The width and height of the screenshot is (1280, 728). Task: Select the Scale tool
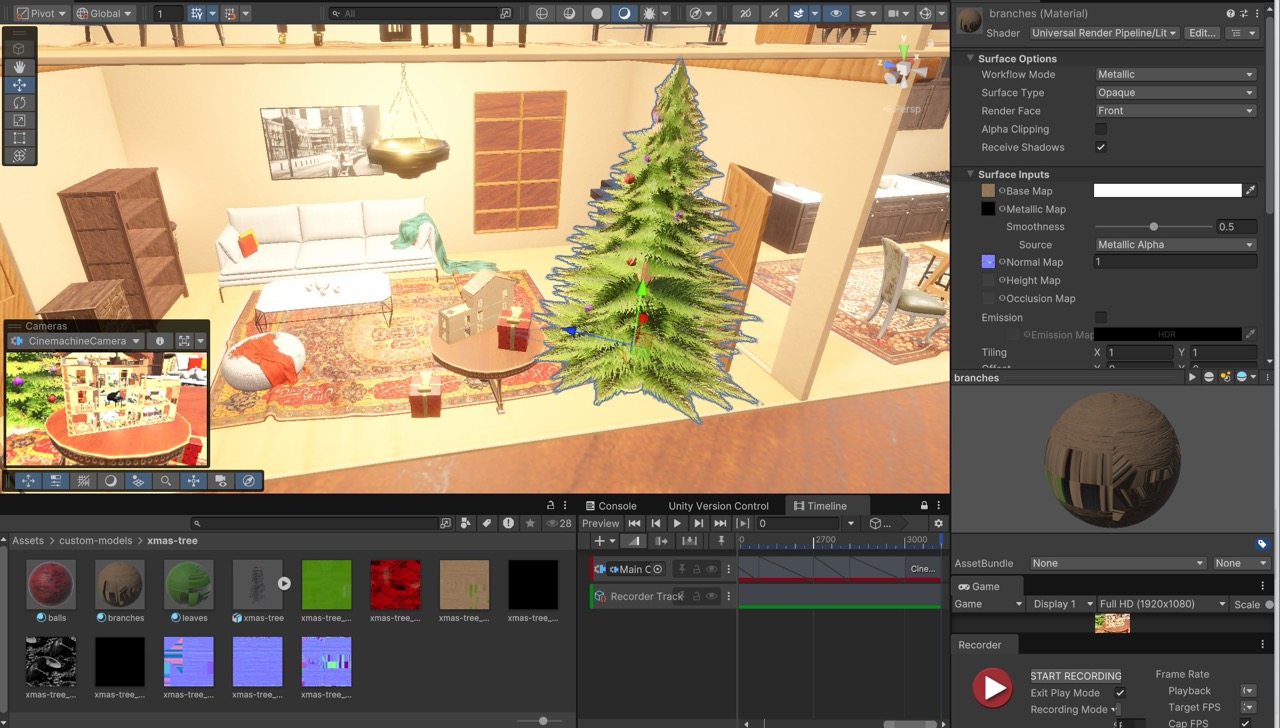click(19, 121)
